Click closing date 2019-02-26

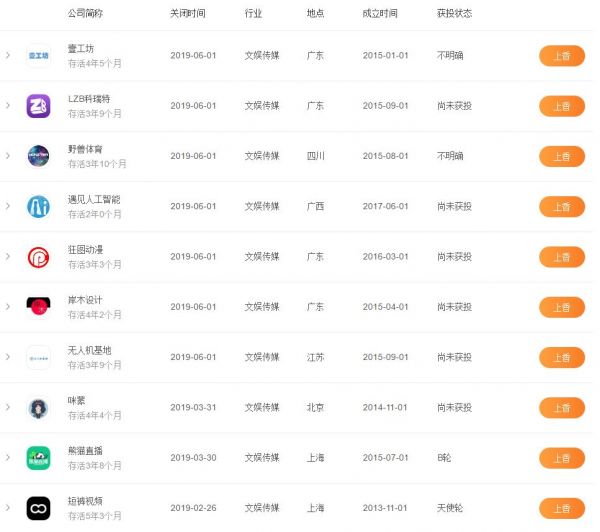click(x=193, y=508)
